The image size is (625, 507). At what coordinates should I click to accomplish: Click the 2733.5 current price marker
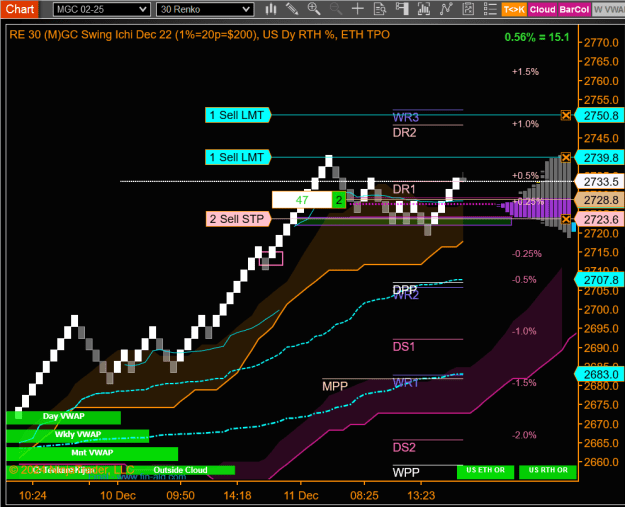coord(599,182)
